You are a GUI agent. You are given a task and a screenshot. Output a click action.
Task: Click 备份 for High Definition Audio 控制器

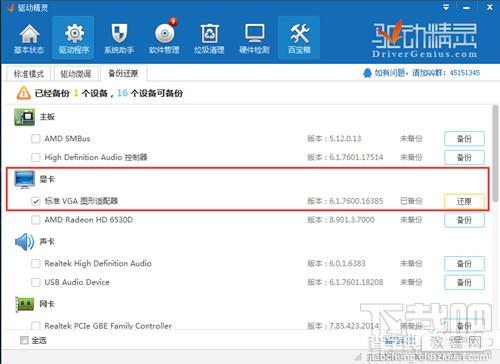(464, 157)
